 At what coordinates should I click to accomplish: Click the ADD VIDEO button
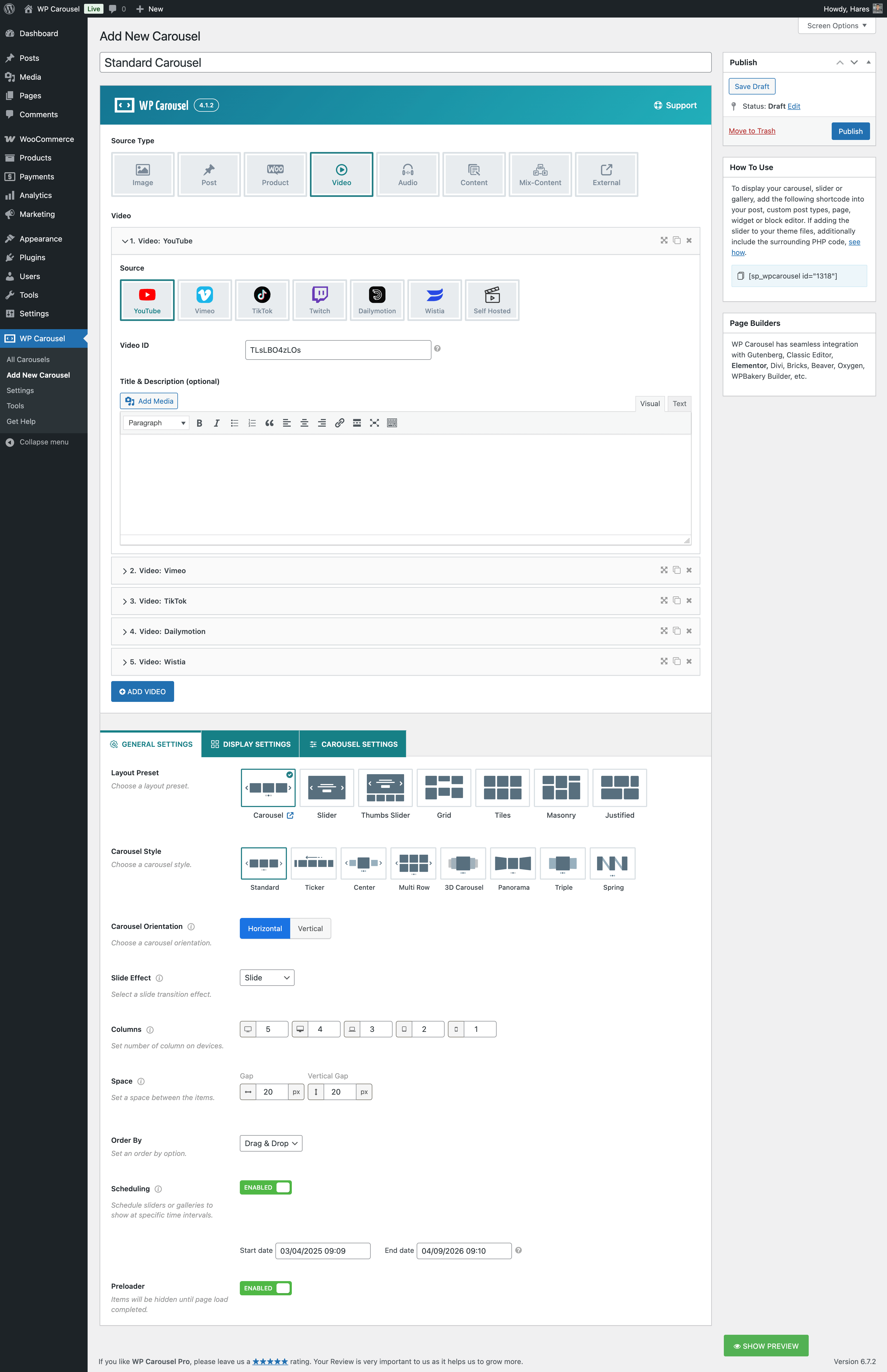(x=142, y=692)
